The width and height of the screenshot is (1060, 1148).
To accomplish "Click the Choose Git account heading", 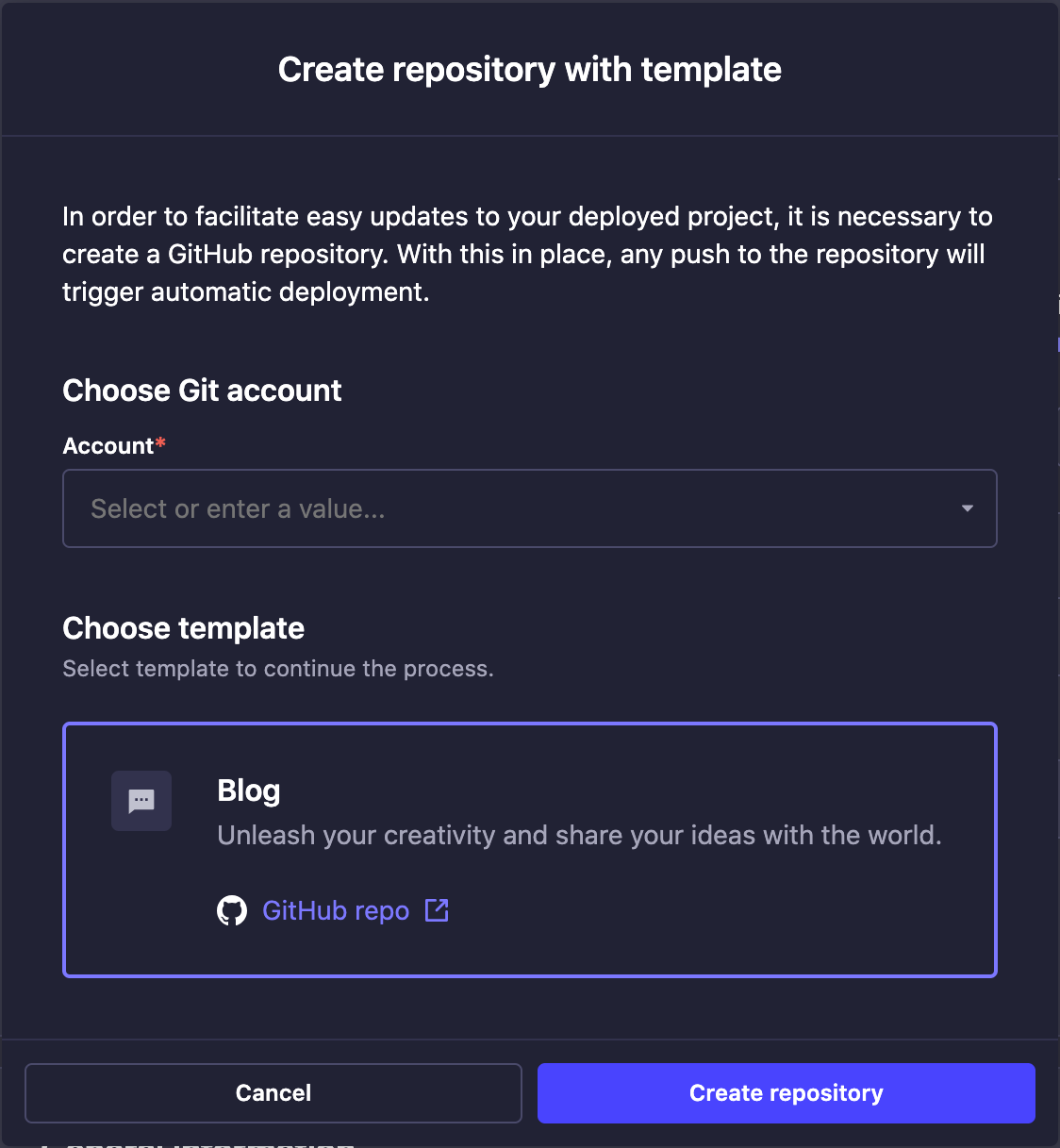I will click(x=201, y=390).
